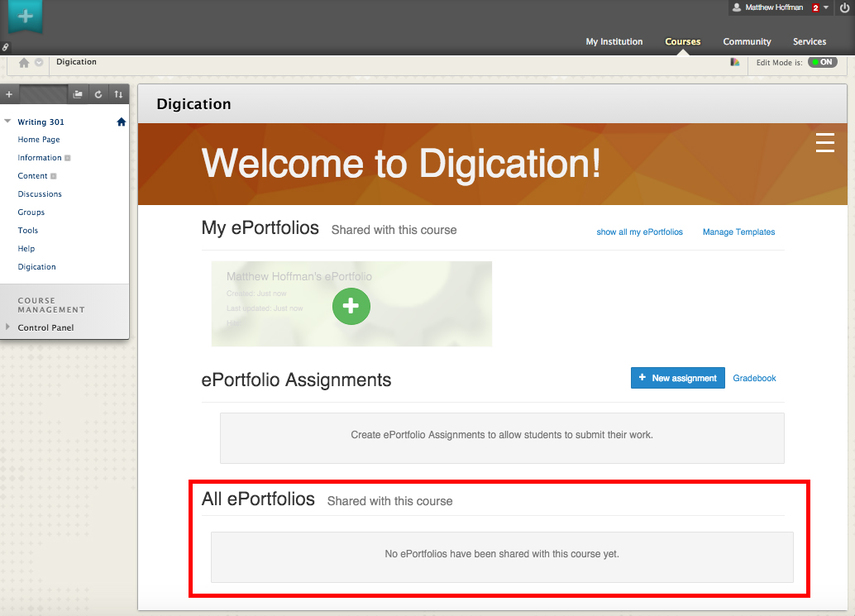Image resolution: width=855 pixels, height=616 pixels.
Task: Click show all my ePortfolios link
Action: [x=639, y=232]
